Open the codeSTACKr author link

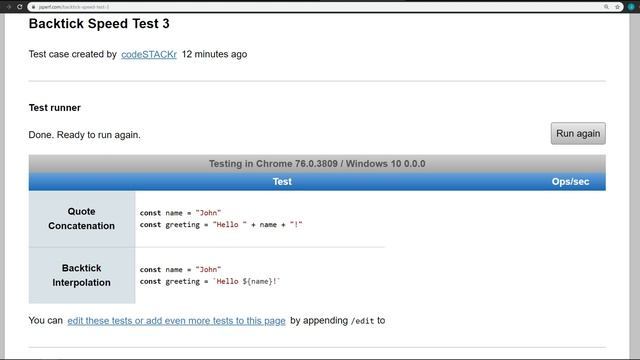coord(149,54)
